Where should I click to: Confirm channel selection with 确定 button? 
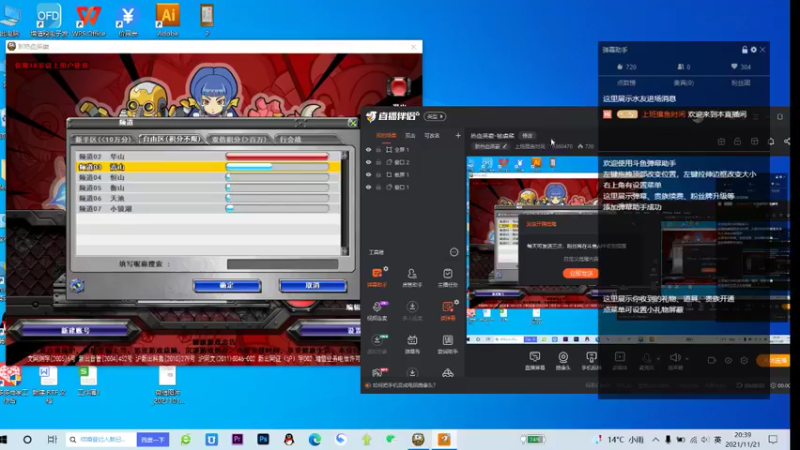[227, 286]
